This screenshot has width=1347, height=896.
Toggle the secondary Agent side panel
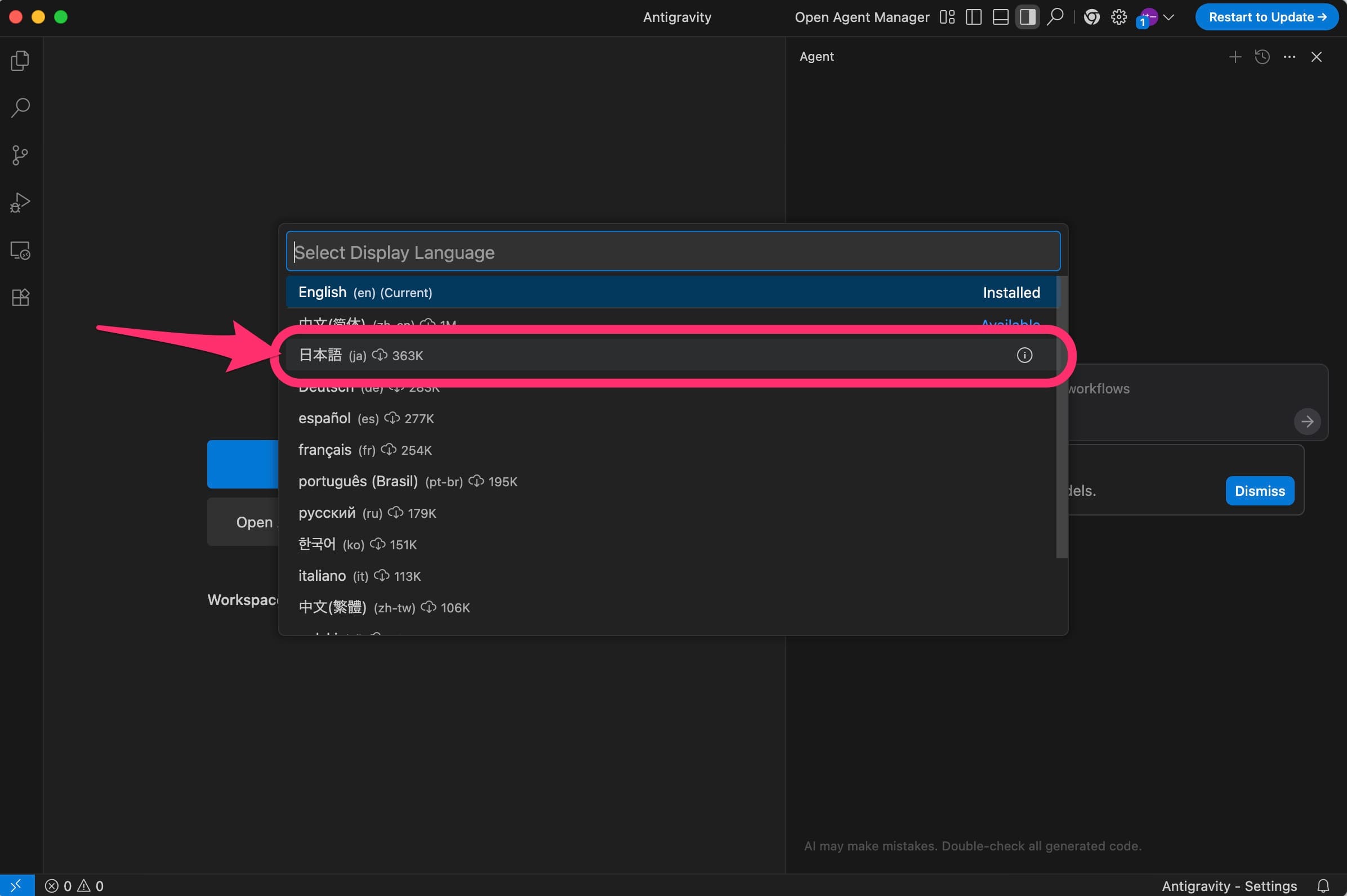1027,17
